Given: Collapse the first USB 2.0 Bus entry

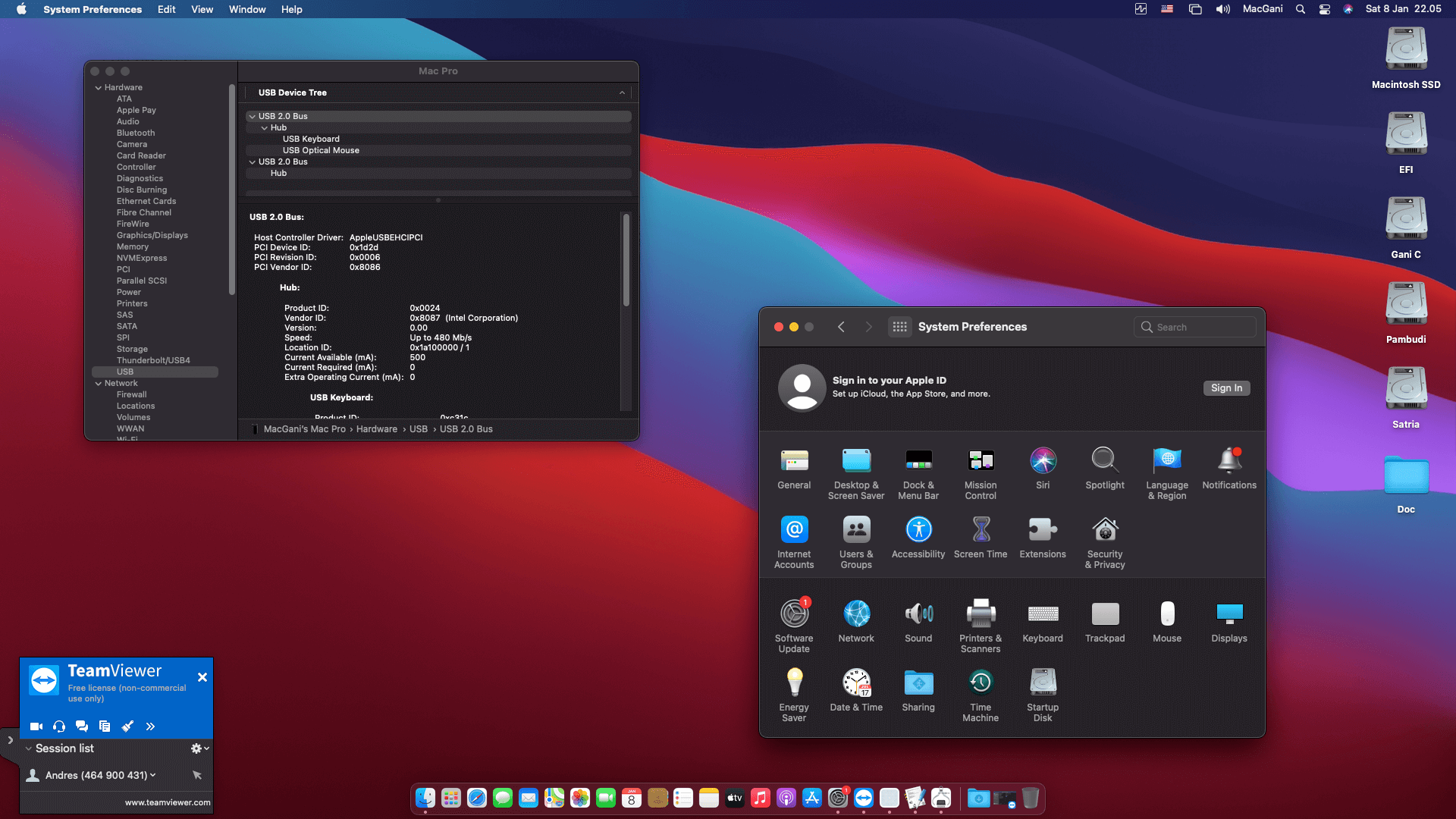Looking at the screenshot, I should [252, 116].
